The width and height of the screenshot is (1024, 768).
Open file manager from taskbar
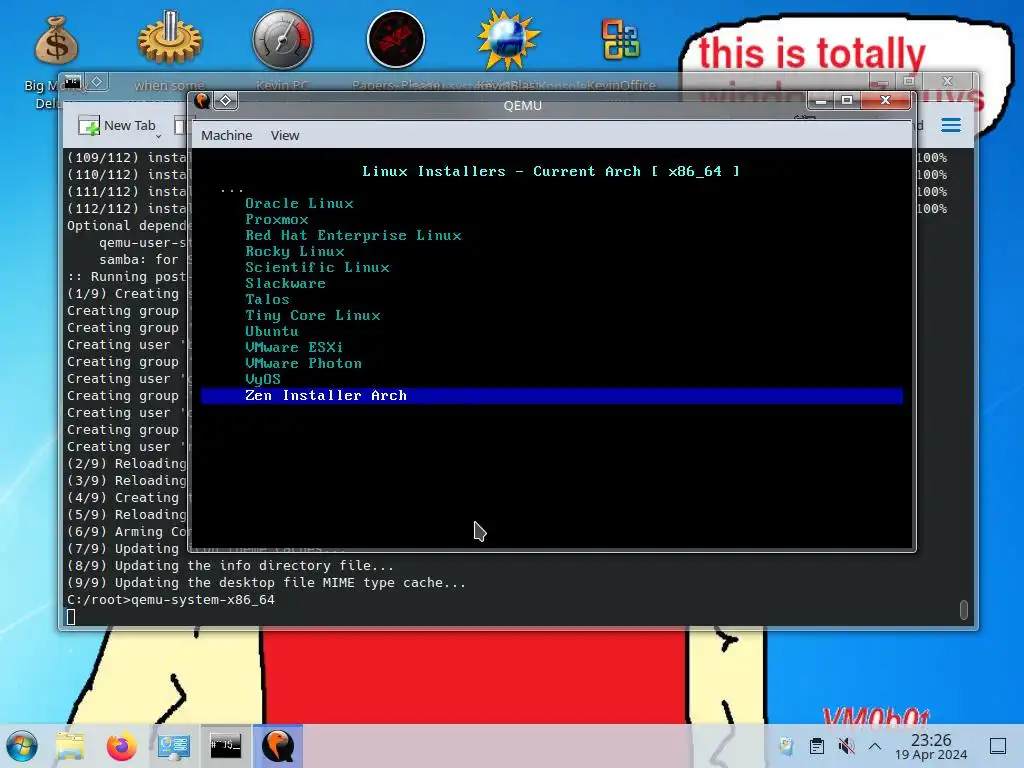[70, 746]
